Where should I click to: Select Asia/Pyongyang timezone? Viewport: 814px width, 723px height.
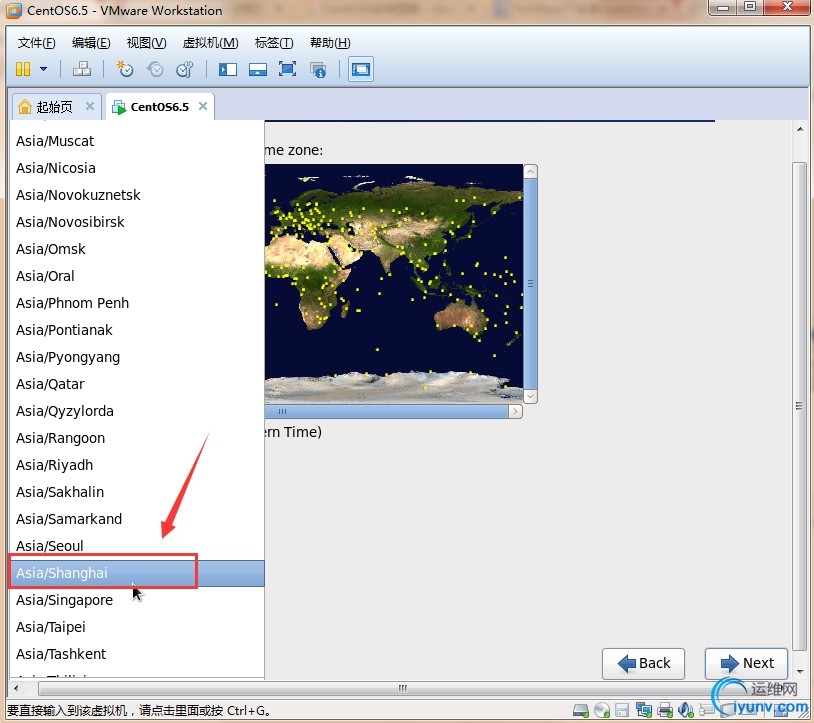click(137, 357)
